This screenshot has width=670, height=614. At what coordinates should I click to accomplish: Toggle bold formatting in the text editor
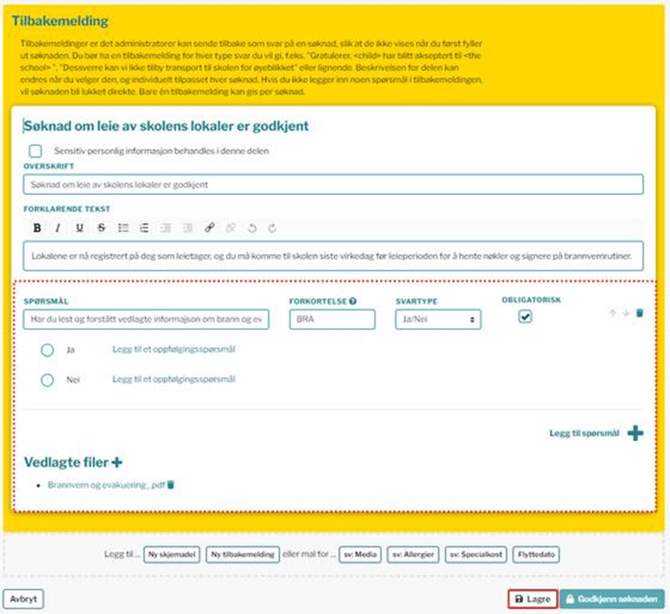(x=37, y=228)
